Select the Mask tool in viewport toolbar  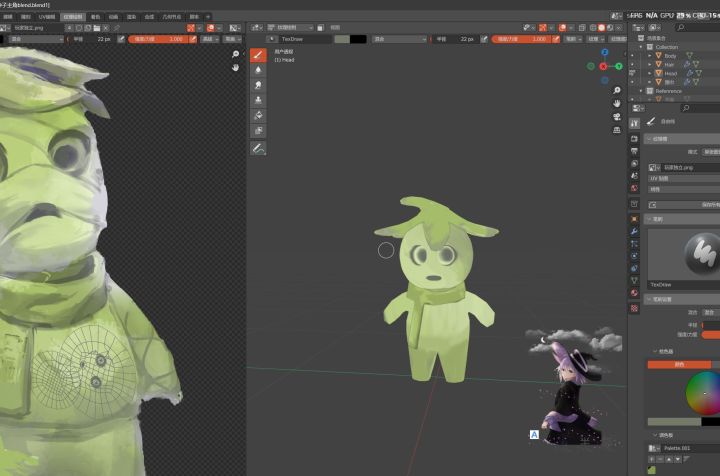[x=257, y=130]
